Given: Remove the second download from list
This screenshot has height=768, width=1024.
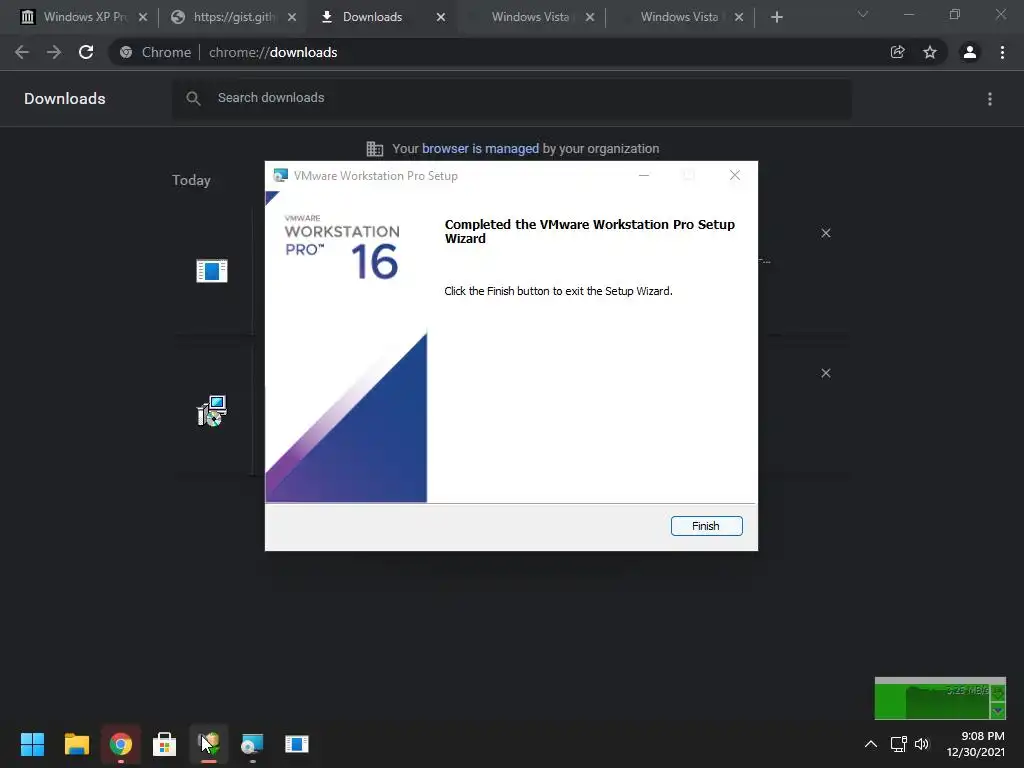Looking at the screenshot, I should coord(826,373).
